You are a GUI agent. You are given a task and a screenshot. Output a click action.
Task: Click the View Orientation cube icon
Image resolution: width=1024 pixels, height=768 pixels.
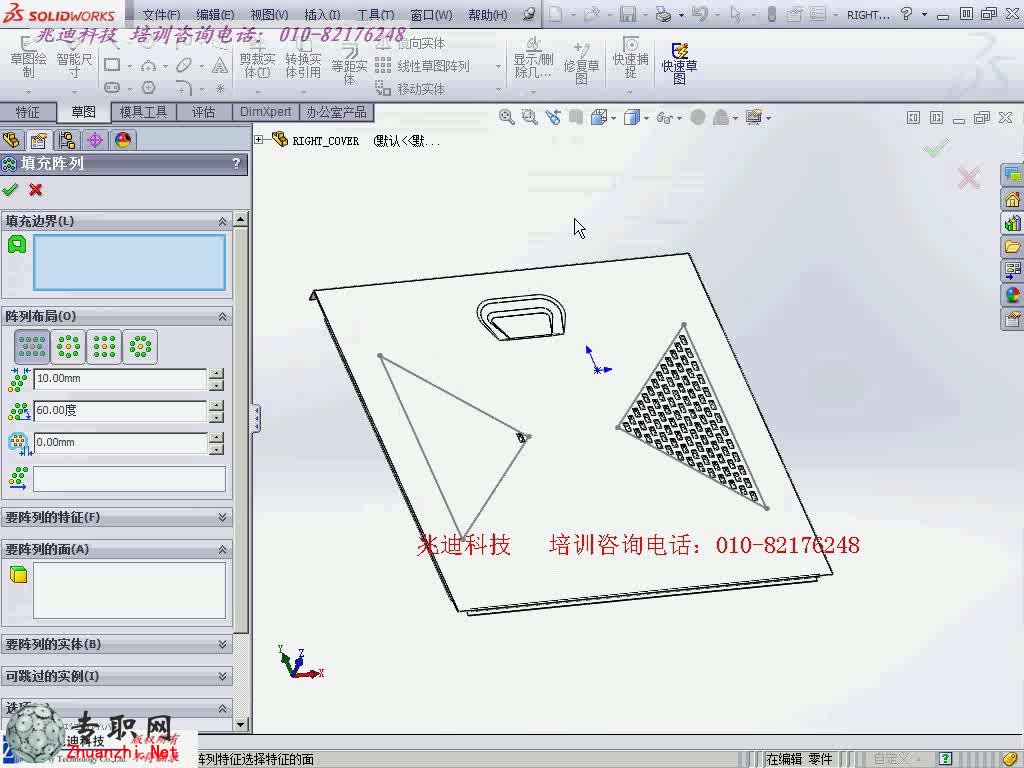(598, 117)
